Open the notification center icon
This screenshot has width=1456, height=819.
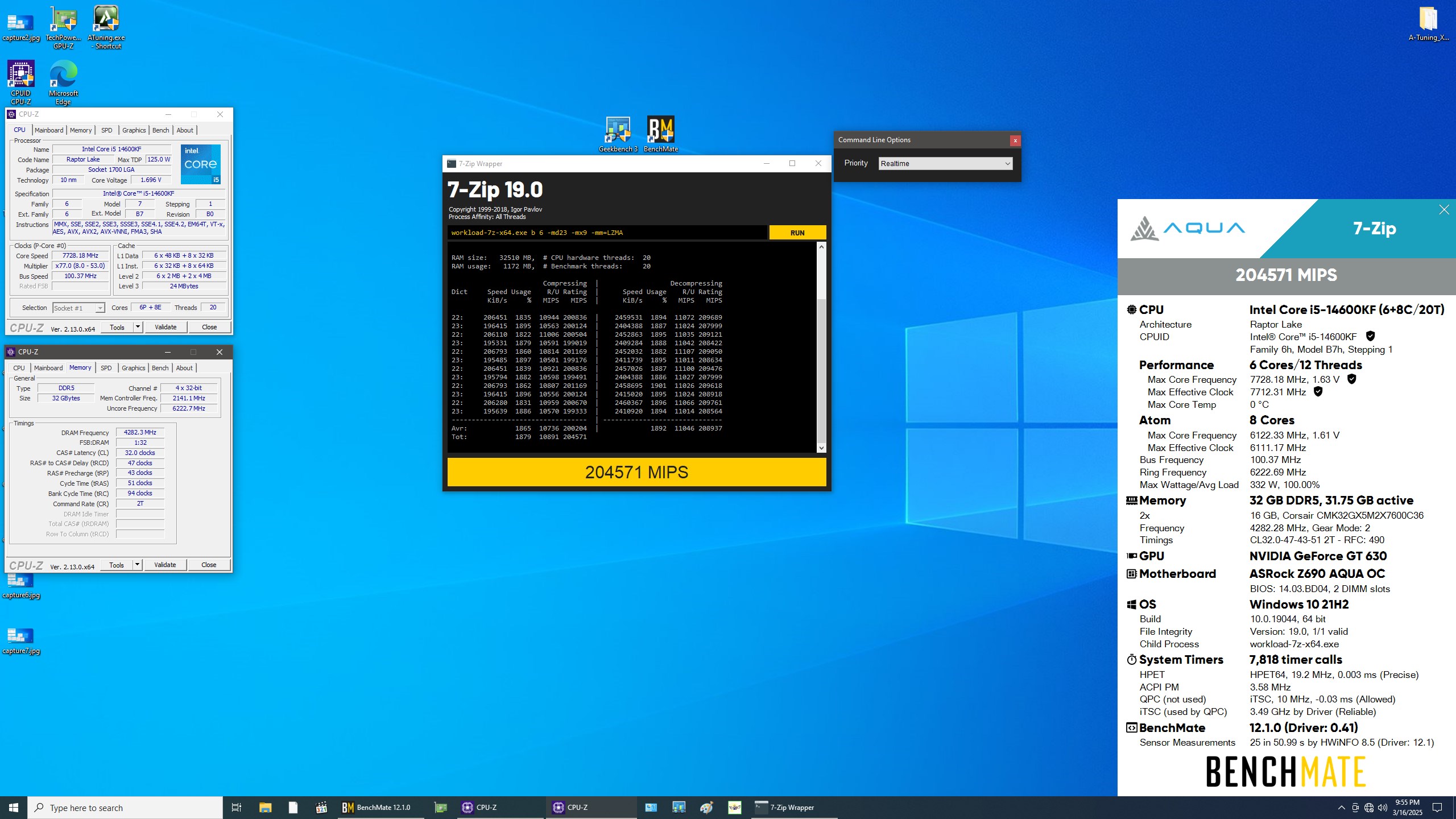coord(1437,808)
